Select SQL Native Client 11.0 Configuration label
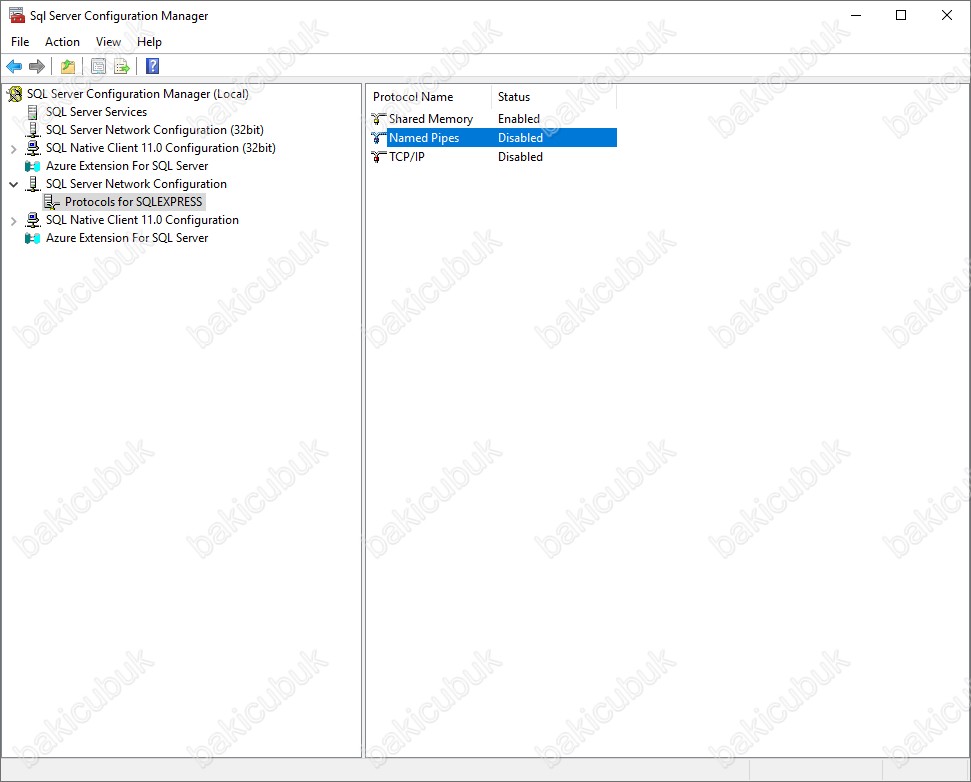This screenshot has height=782, width=971. pyautogui.click(x=142, y=220)
